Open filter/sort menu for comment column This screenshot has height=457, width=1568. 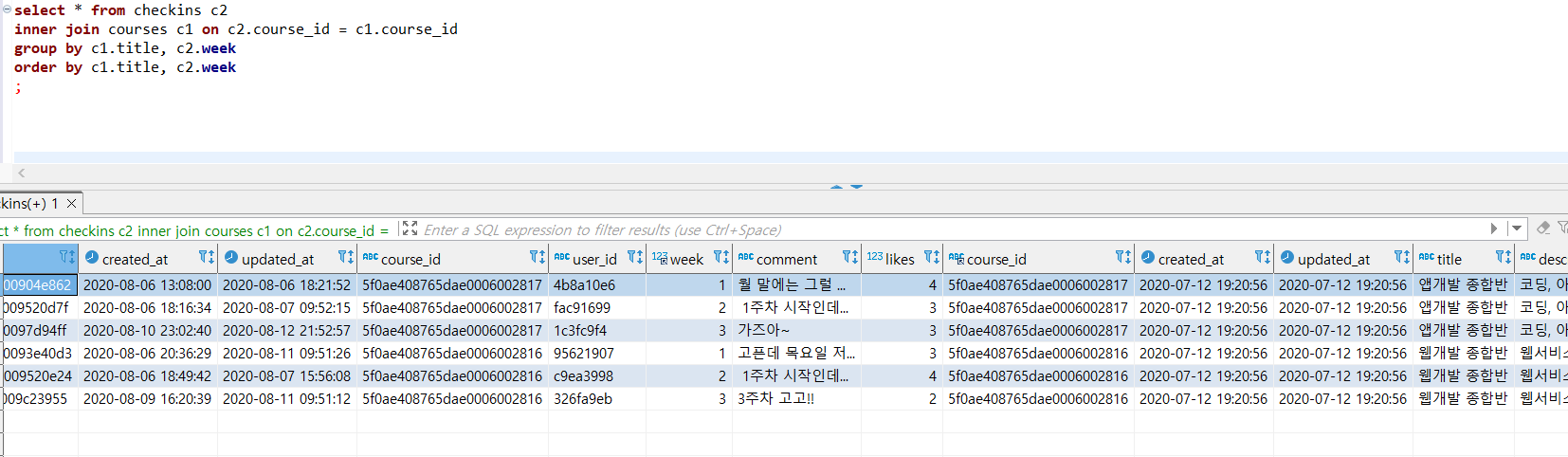click(850, 258)
